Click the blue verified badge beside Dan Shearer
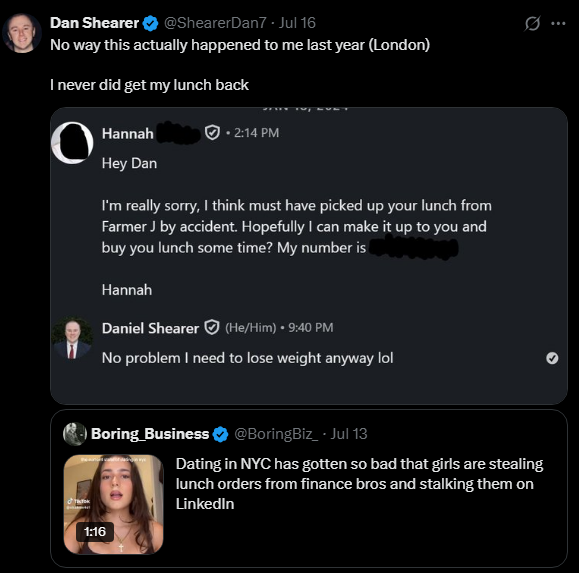 [150, 23]
